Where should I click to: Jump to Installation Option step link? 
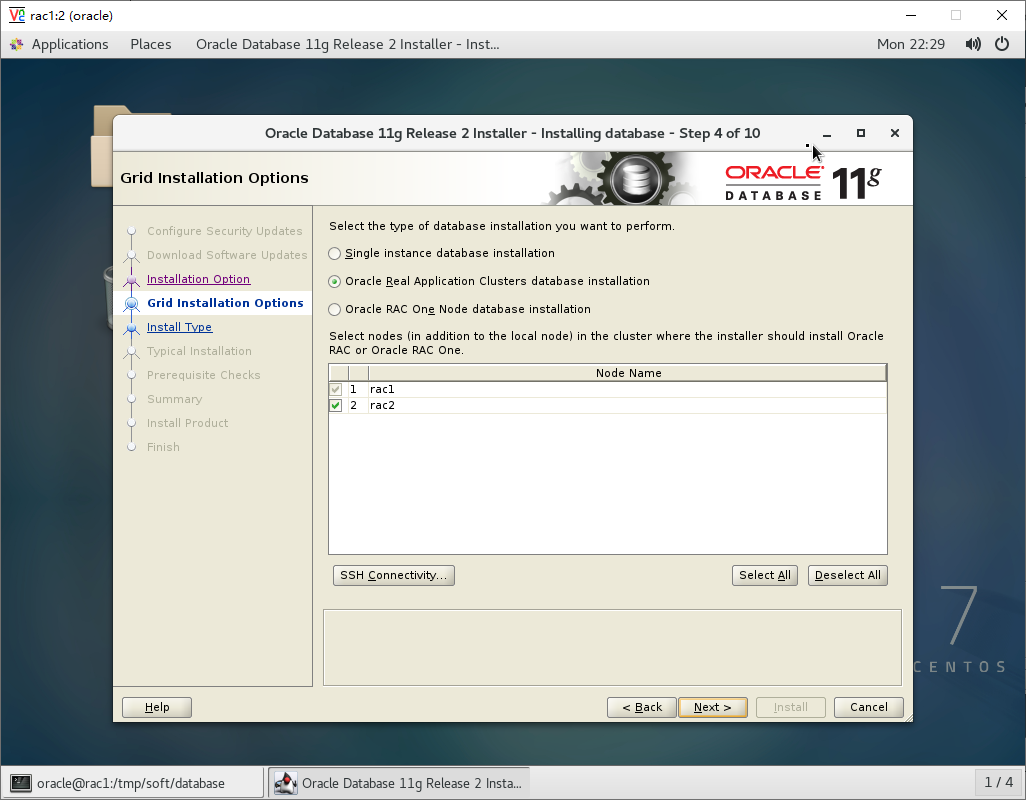click(198, 279)
